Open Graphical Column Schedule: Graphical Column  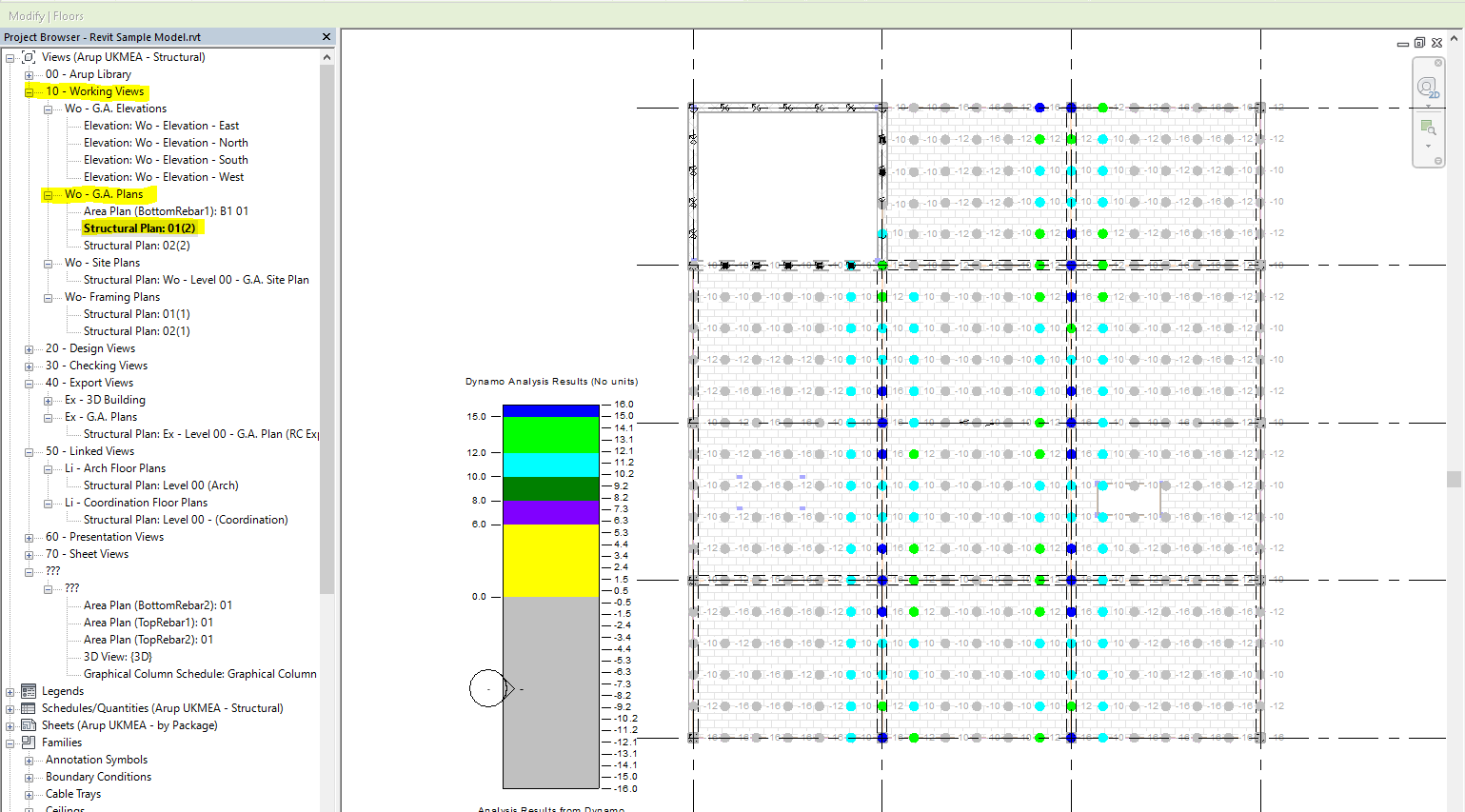point(200,673)
